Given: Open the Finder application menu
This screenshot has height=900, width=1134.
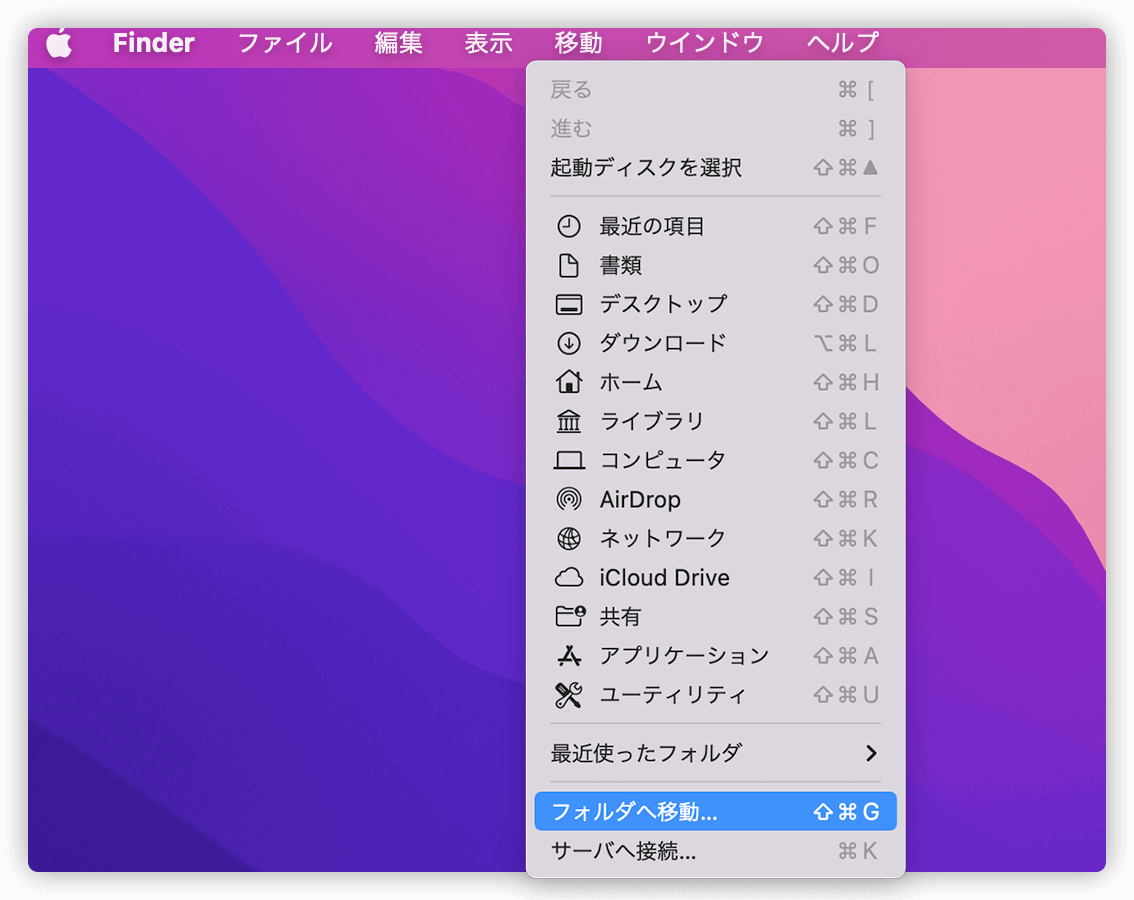Looking at the screenshot, I should [x=153, y=43].
